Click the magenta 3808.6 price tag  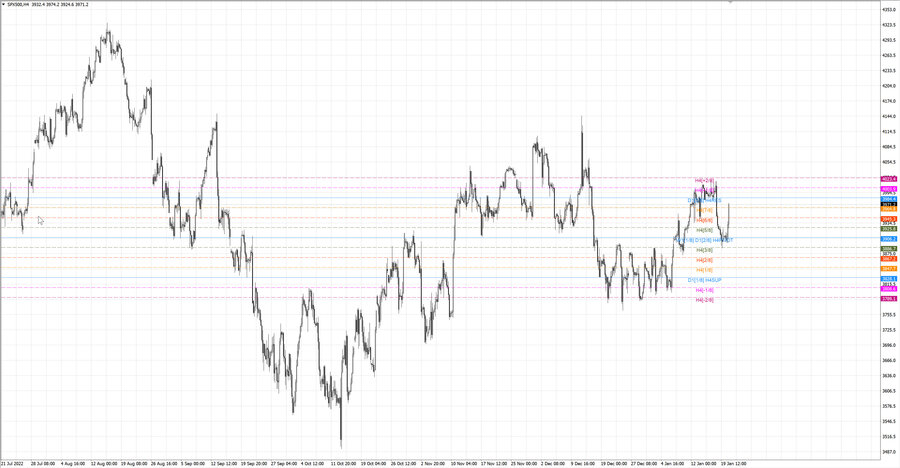tap(889, 289)
